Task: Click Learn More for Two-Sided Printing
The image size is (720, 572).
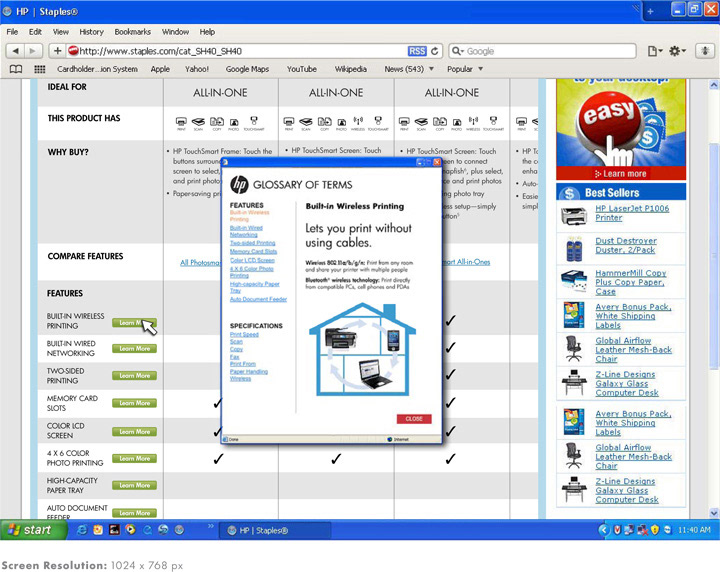Action: click(x=135, y=376)
